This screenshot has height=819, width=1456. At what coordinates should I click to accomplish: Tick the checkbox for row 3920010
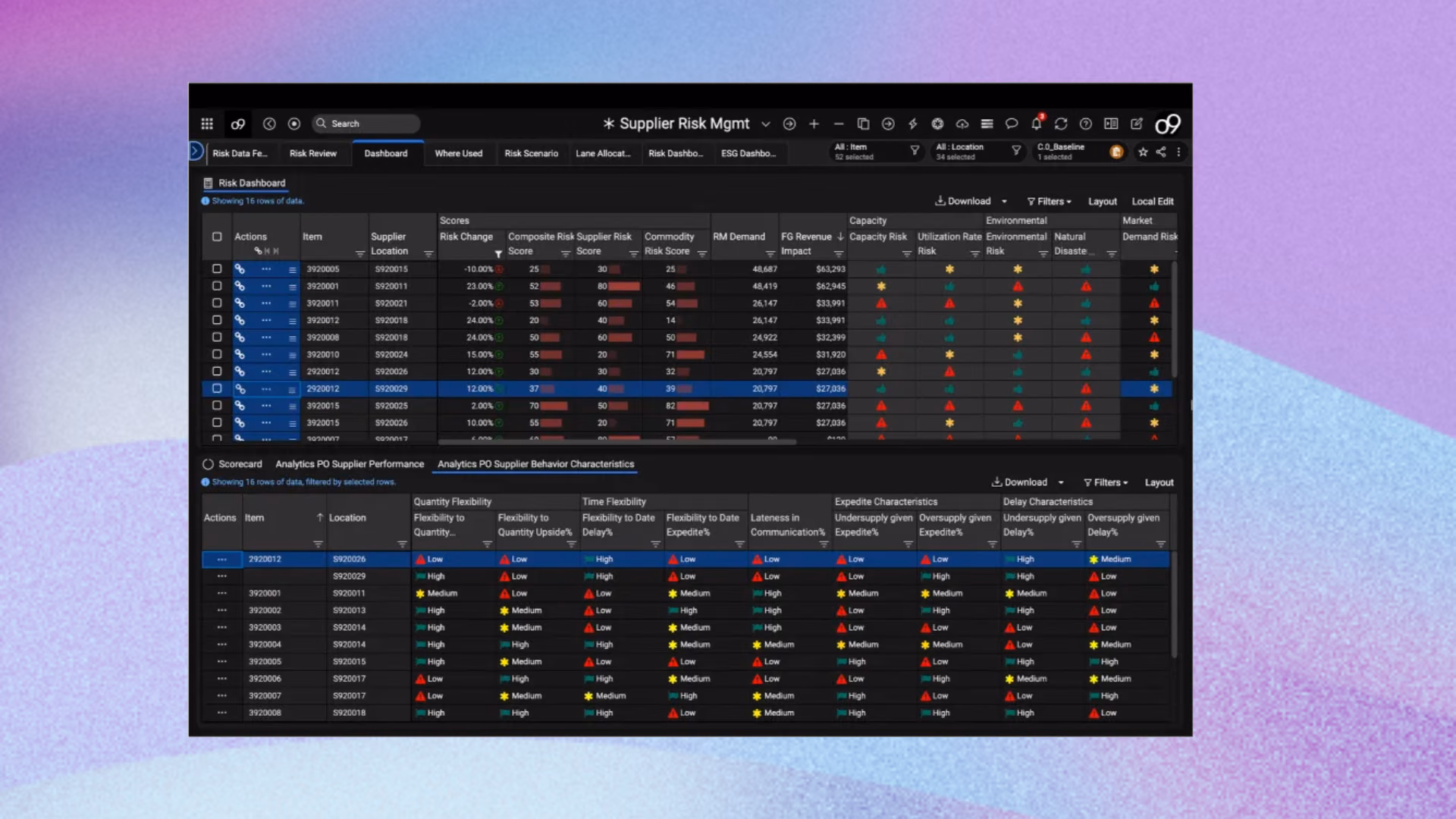point(217,354)
